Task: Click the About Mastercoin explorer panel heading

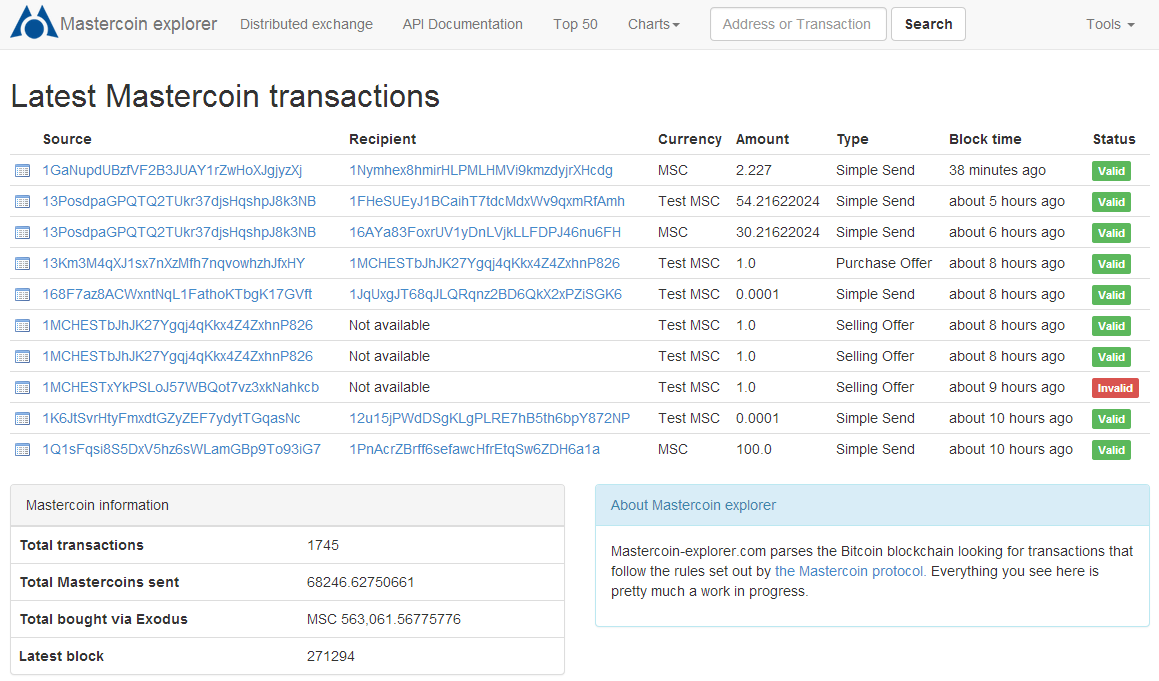Action: pos(693,505)
